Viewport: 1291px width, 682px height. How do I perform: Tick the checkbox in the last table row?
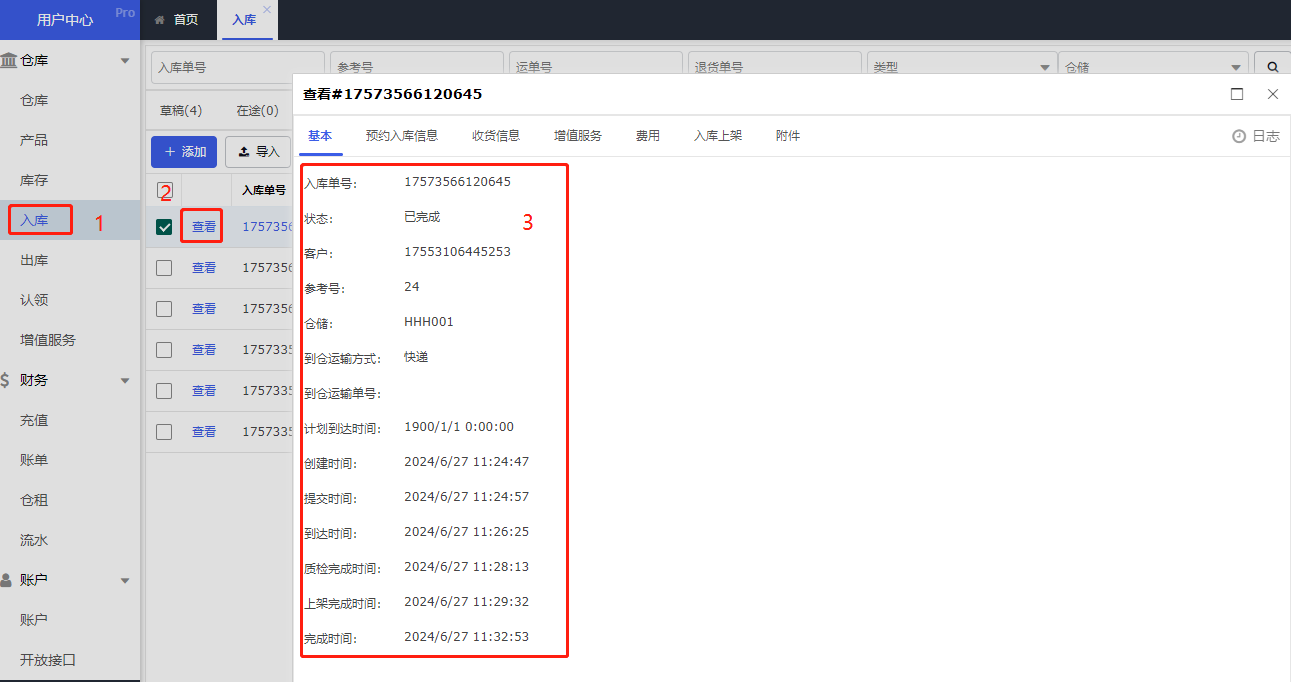pyautogui.click(x=164, y=432)
